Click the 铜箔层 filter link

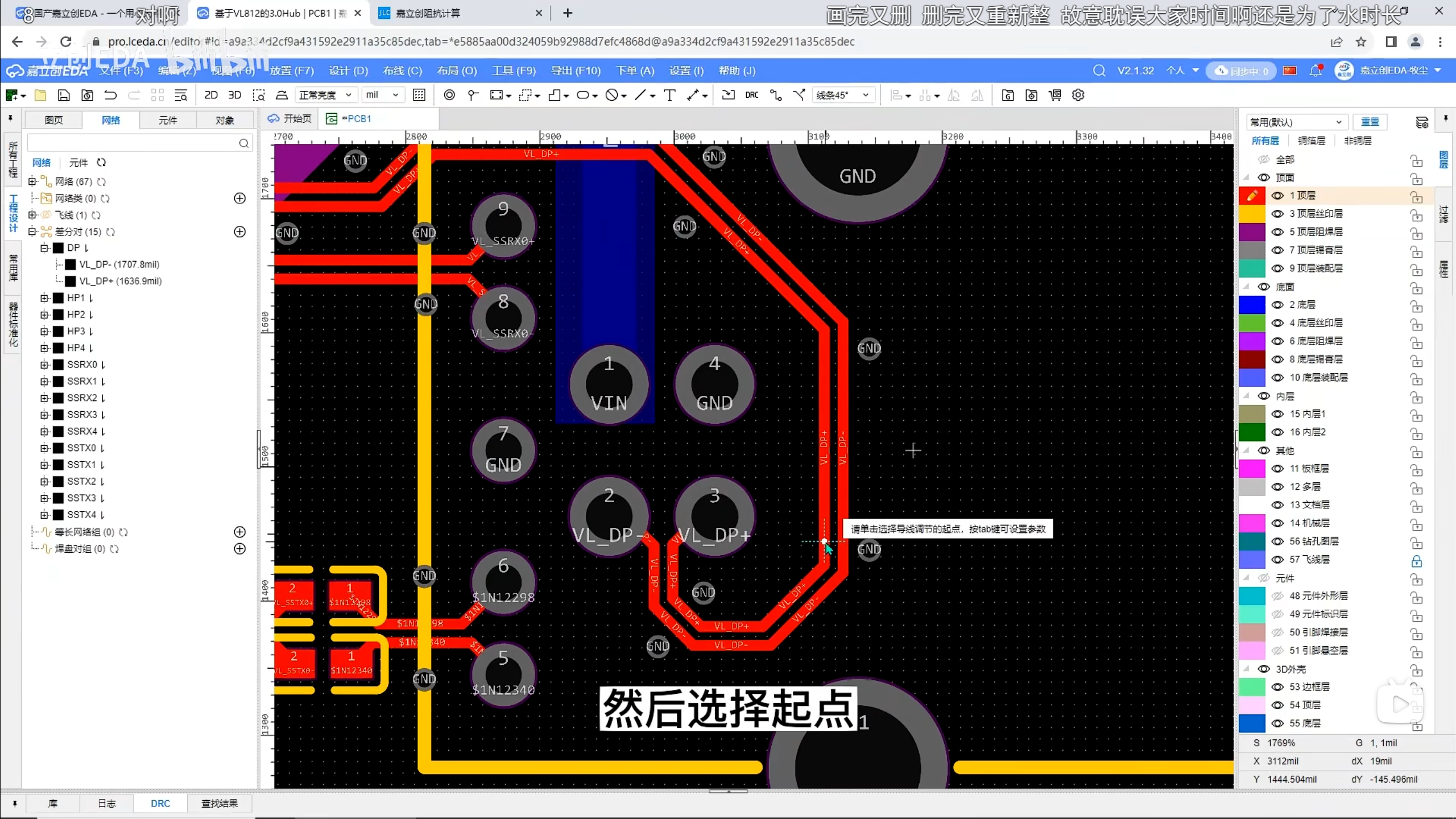(x=1311, y=140)
